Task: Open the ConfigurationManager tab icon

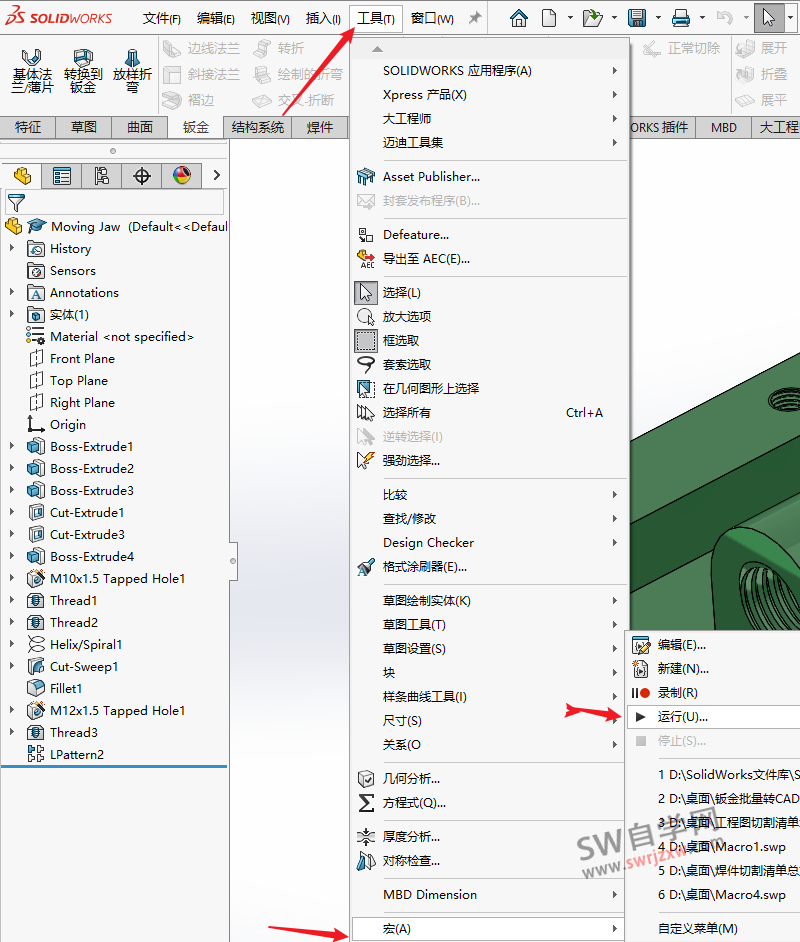Action: click(101, 176)
